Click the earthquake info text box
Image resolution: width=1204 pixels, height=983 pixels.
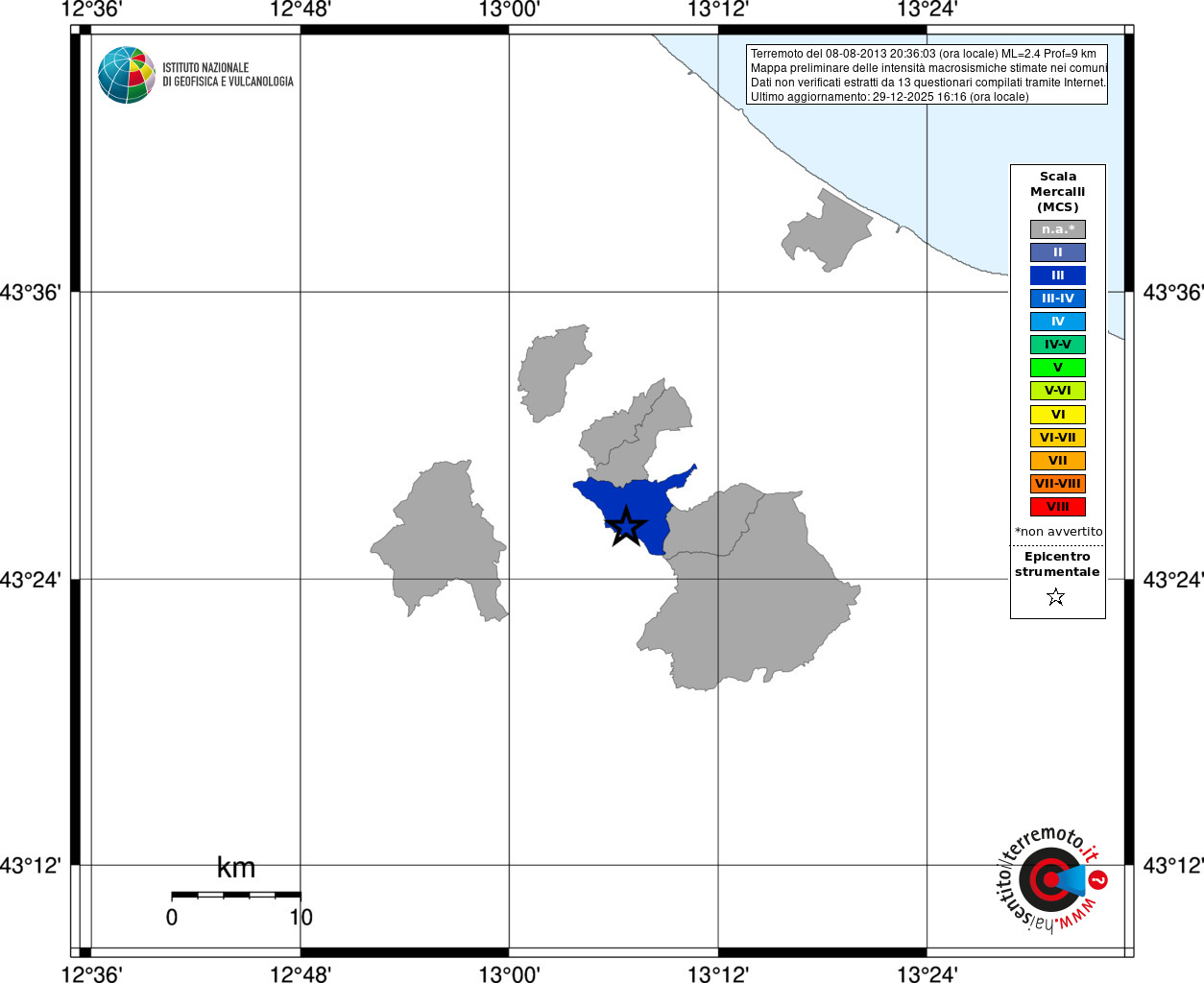click(927, 75)
